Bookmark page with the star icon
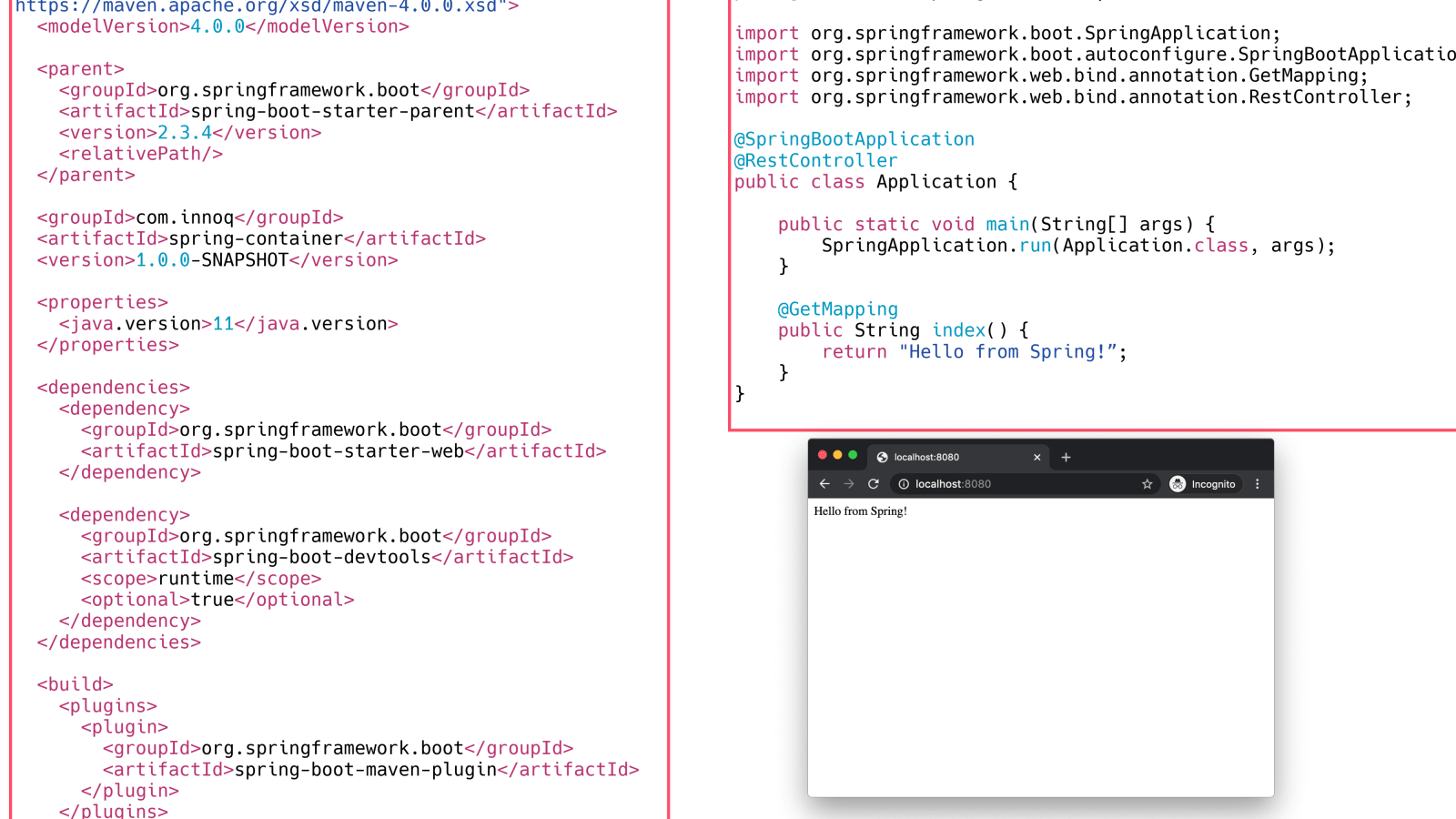The image size is (1456, 819). coord(1148,484)
